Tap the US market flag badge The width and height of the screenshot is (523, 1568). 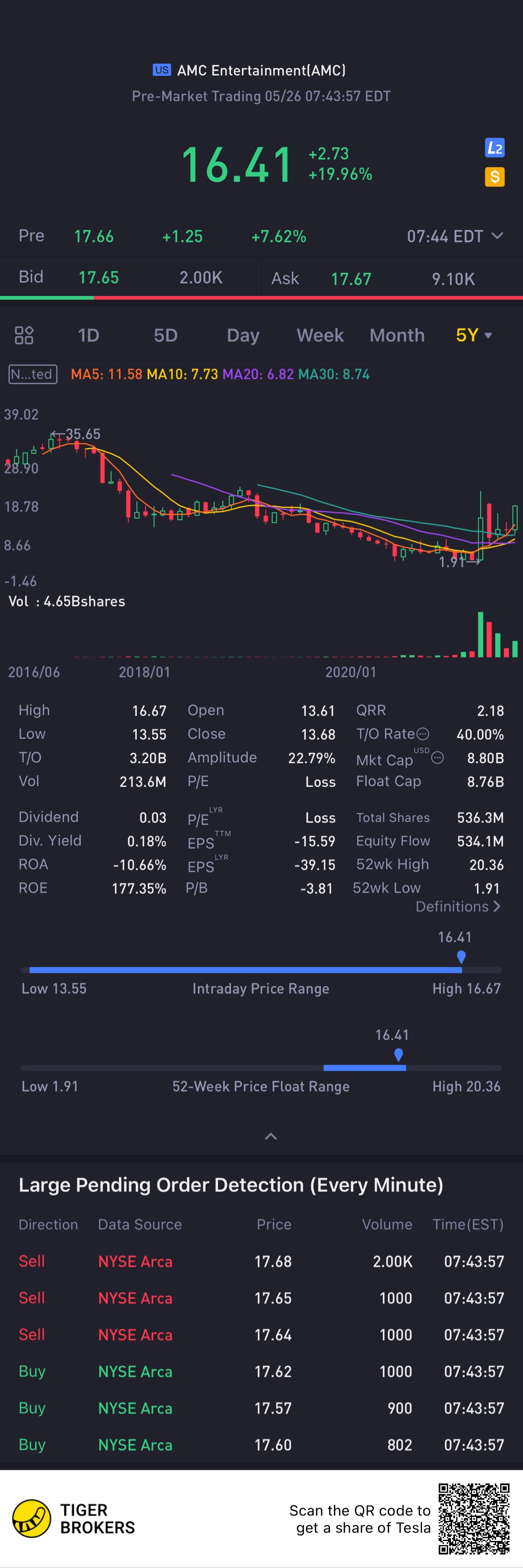[x=161, y=70]
